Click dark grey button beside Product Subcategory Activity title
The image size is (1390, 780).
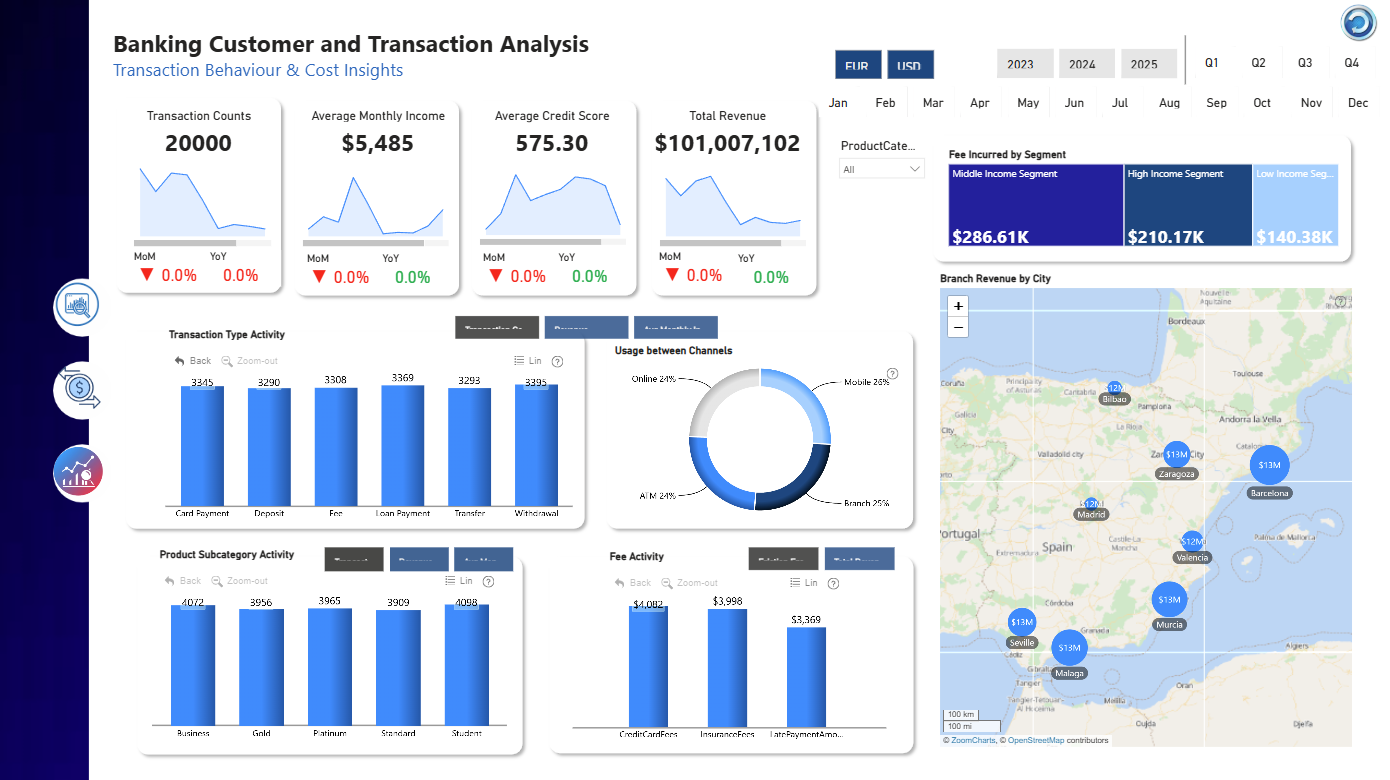coord(354,559)
